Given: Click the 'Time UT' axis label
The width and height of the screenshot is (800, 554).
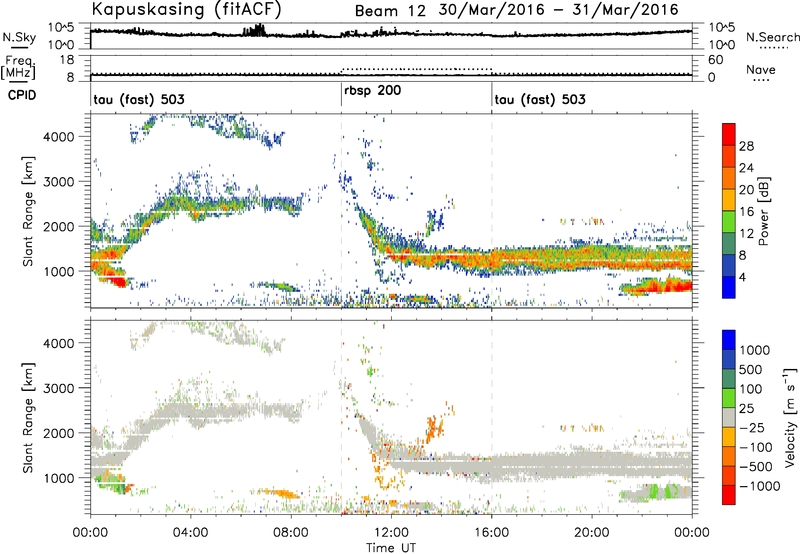Looking at the screenshot, I should tap(391, 548).
